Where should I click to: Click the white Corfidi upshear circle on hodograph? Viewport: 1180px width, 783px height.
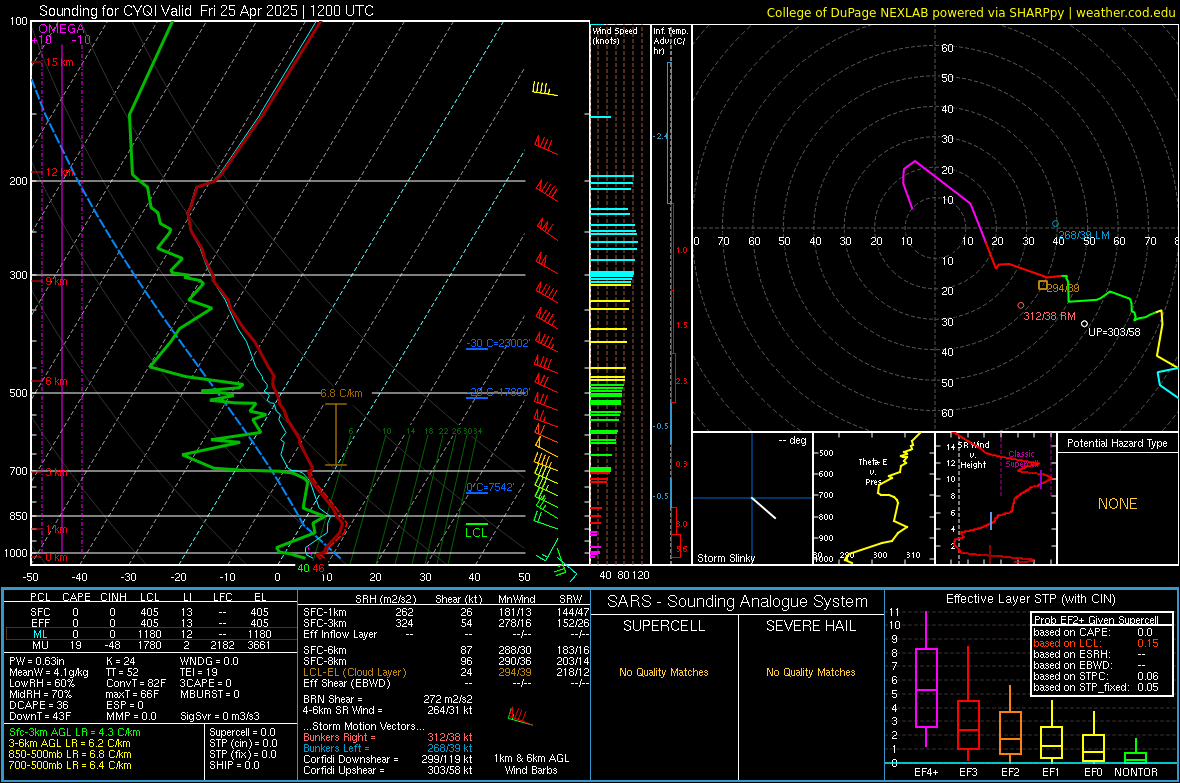tap(1084, 324)
